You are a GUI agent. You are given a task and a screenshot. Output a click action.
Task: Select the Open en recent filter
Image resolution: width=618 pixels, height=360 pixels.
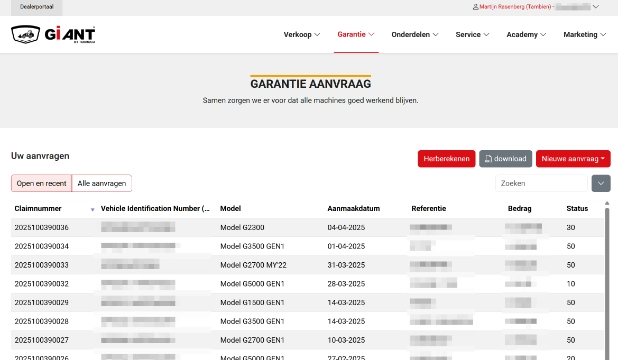click(x=41, y=183)
